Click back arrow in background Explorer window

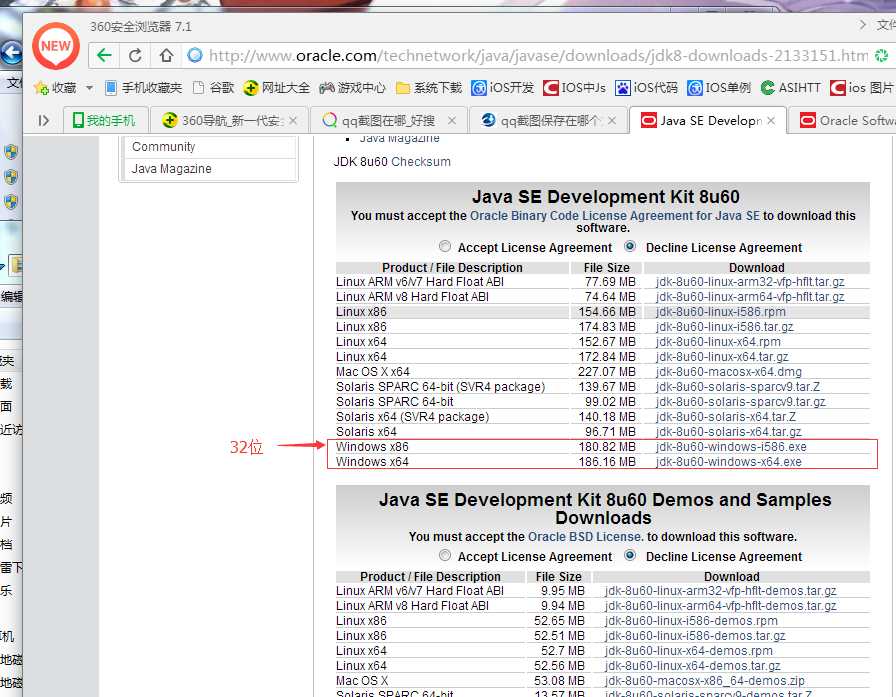(x=11, y=53)
